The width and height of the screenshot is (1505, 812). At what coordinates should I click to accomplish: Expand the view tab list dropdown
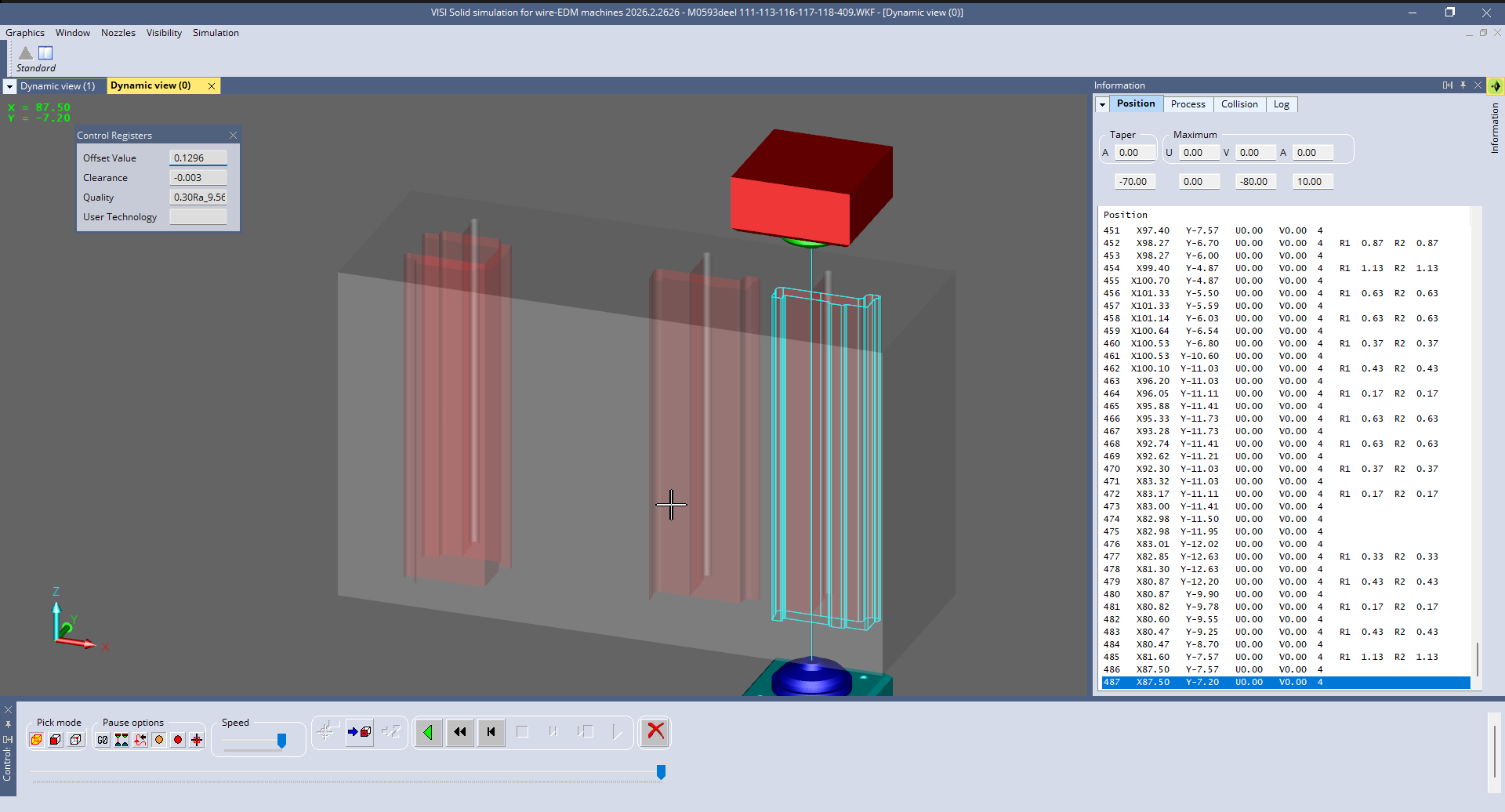click(9, 86)
